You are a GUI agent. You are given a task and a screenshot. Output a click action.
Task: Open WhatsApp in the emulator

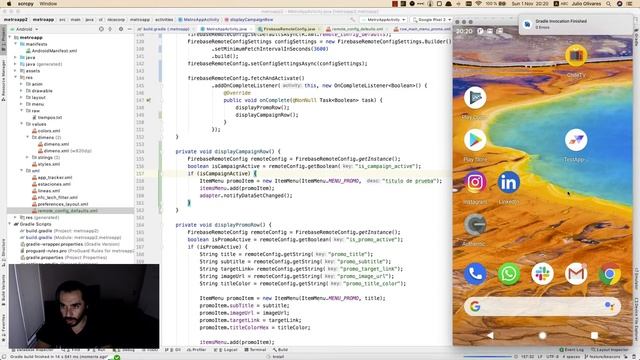509,273
